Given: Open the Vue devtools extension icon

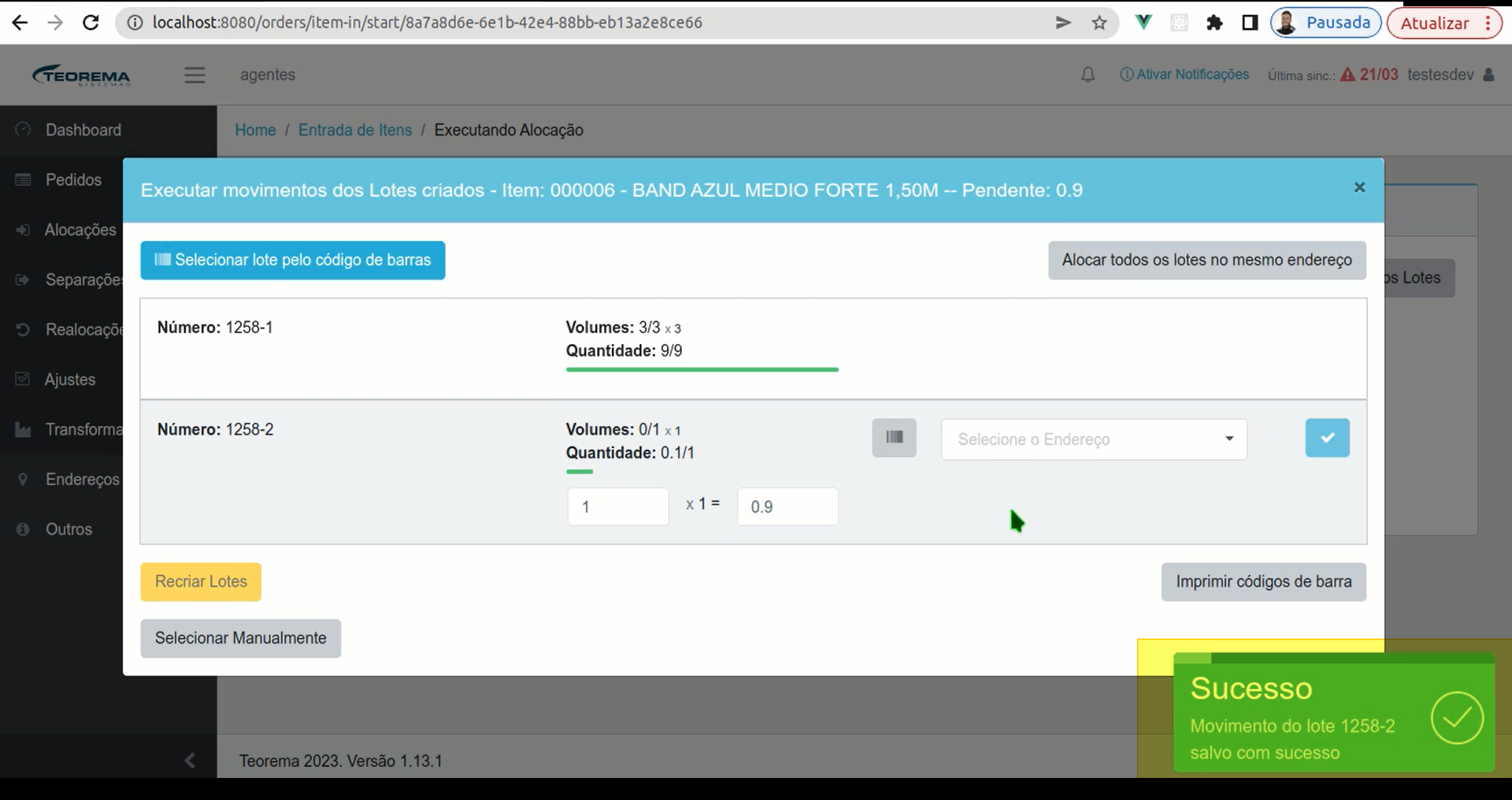Looking at the screenshot, I should pos(1143,23).
